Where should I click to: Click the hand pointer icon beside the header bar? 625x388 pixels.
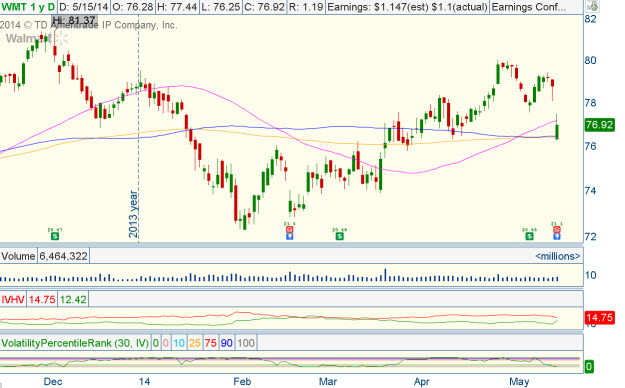click(x=593, y=6)
